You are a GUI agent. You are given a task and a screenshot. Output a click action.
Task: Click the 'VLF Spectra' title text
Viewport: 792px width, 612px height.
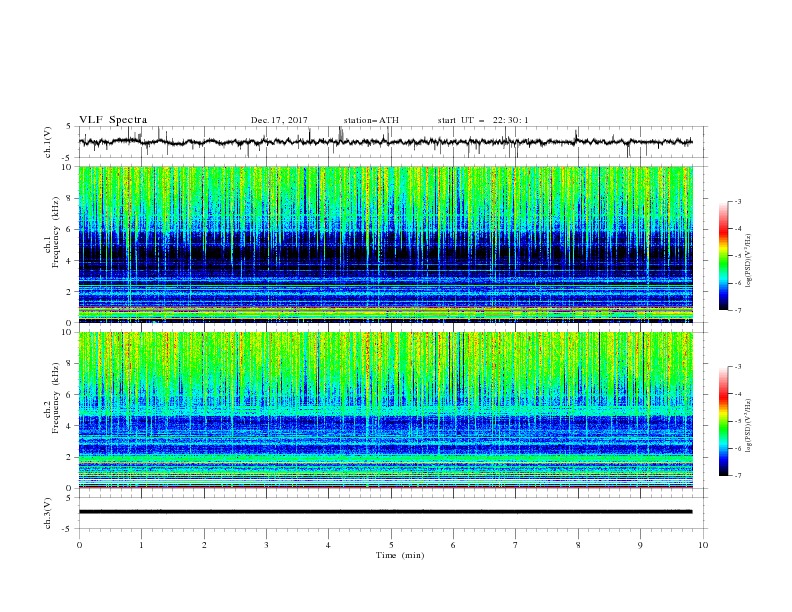[x=113, y=120]
